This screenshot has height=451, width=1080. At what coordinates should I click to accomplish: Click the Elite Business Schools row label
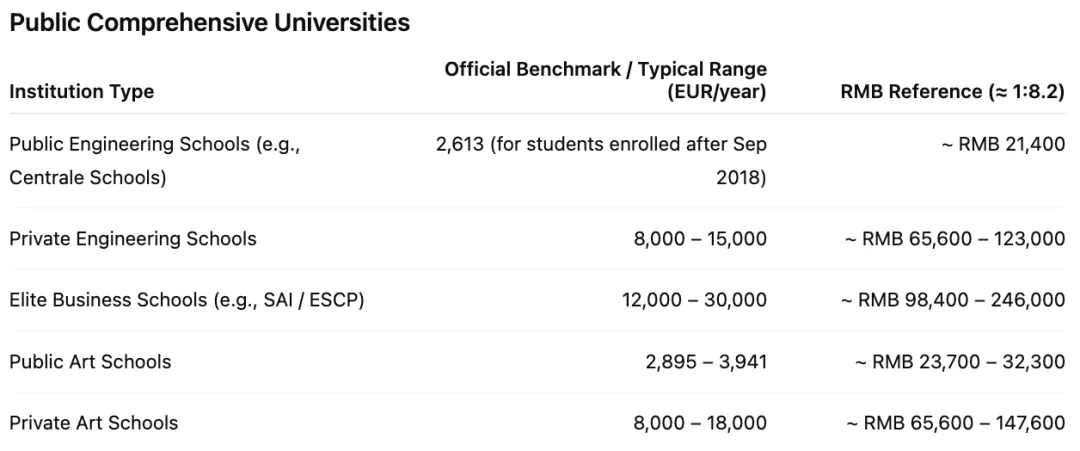[186, 300]
